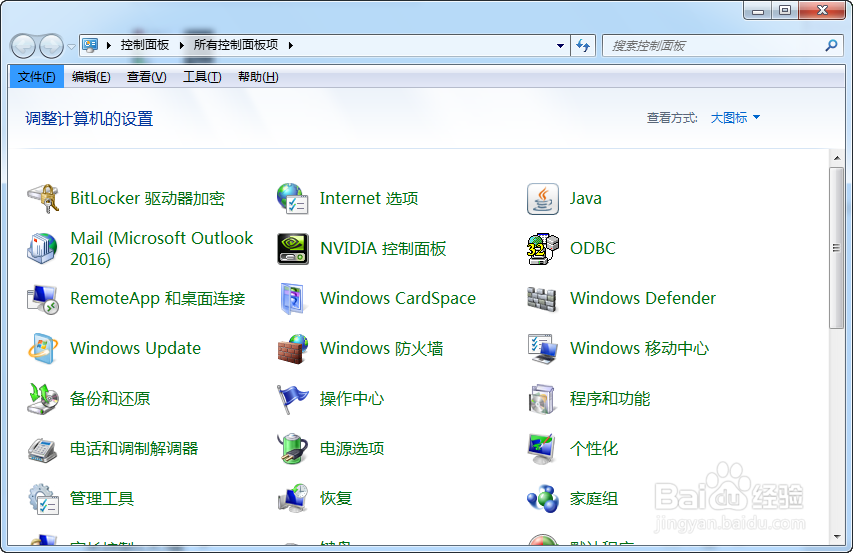Expand the arrow after 控制面板 breadcrumb
853x553 pixels.
point(182,45)
